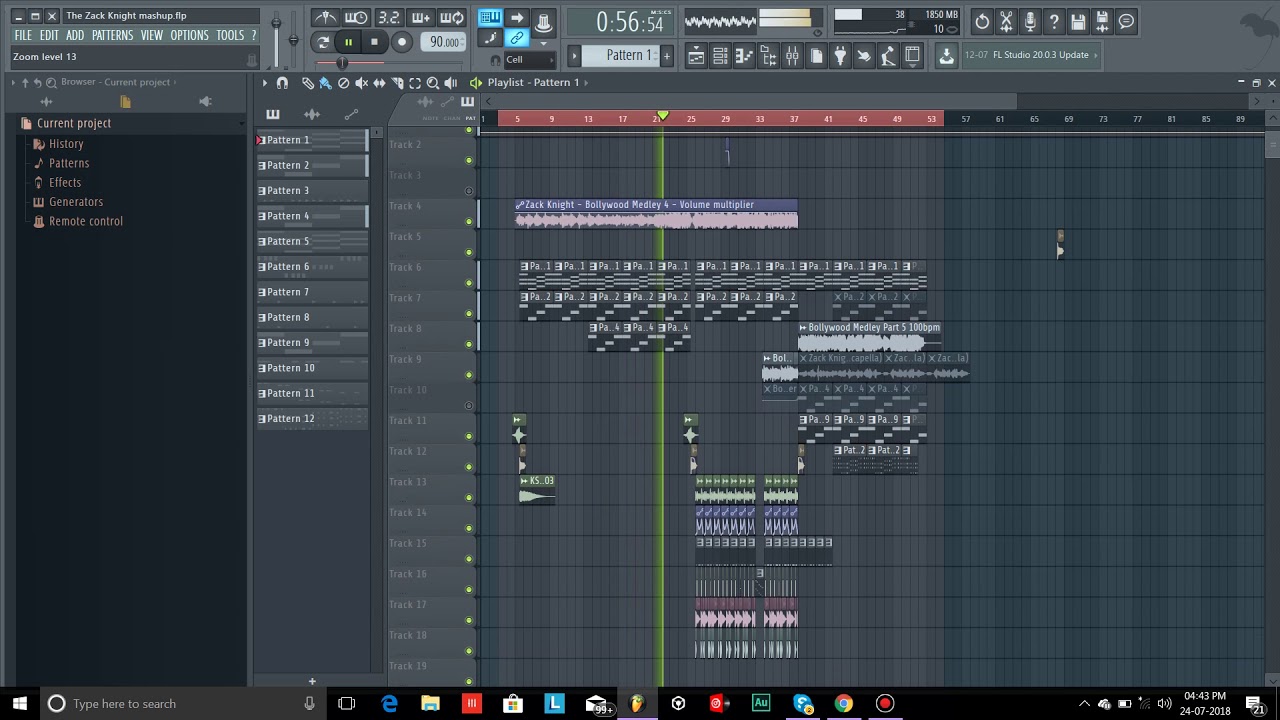This screenshot has height=720, width=1280.
Task: Toggle overdub (blend recording) icon
Action: point(421,18)
